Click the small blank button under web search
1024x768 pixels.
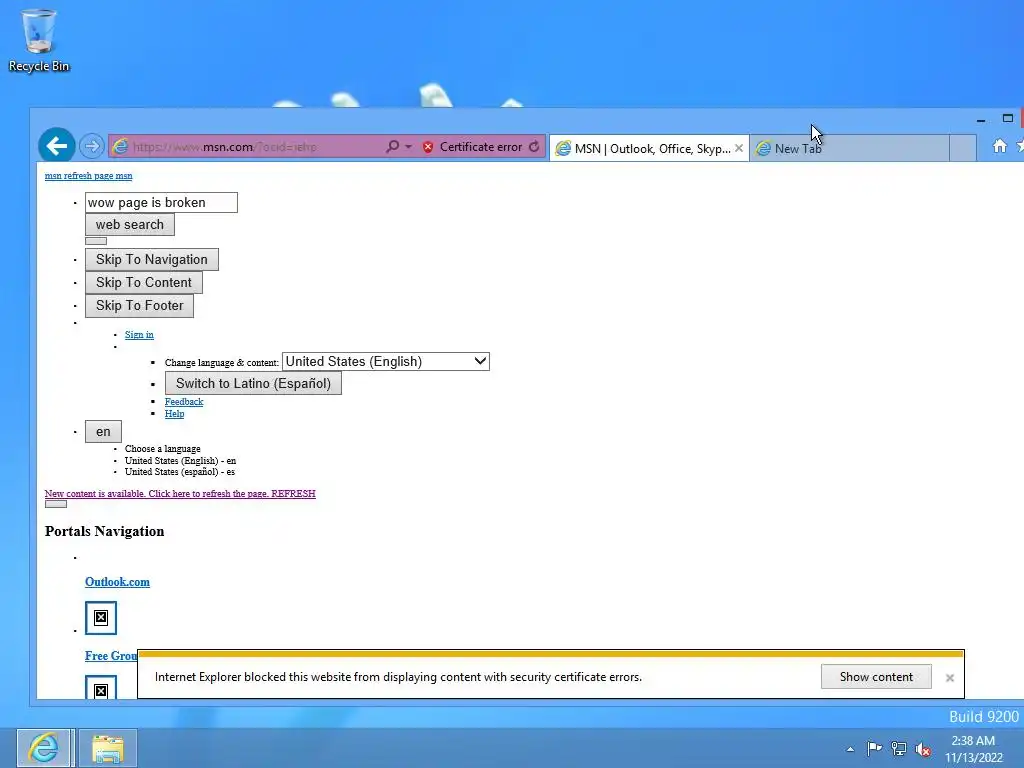click(x=96, y=241)
